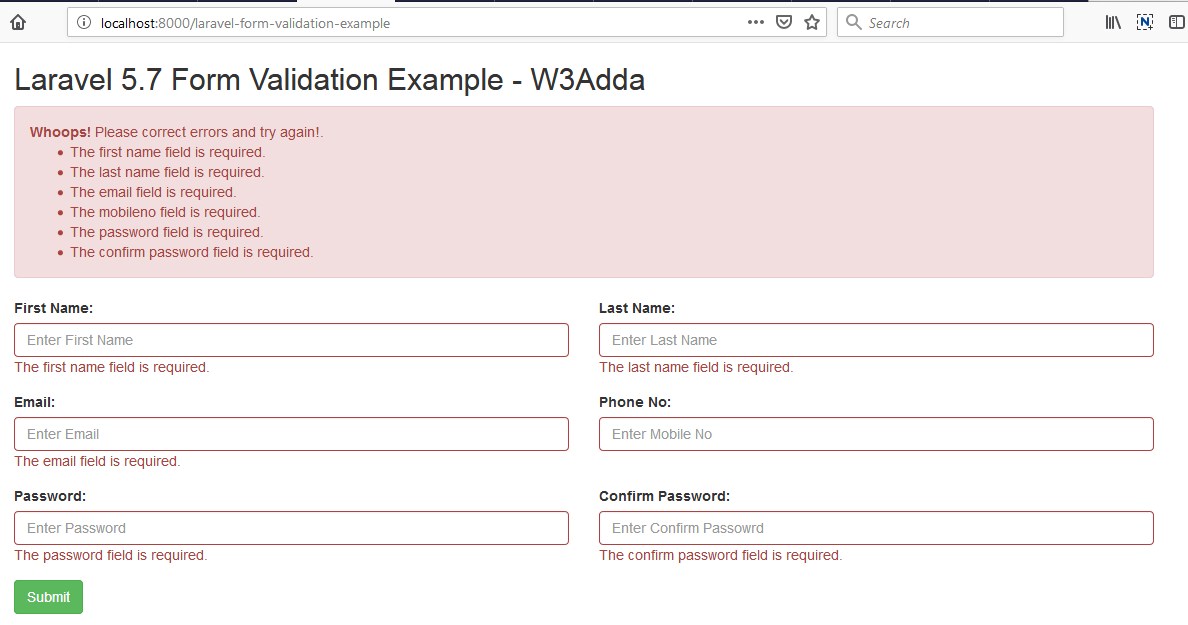The height and width of the screenshot is (625, 1188).
Task: Click the Whoops error message box
Action: click(585, 190)
